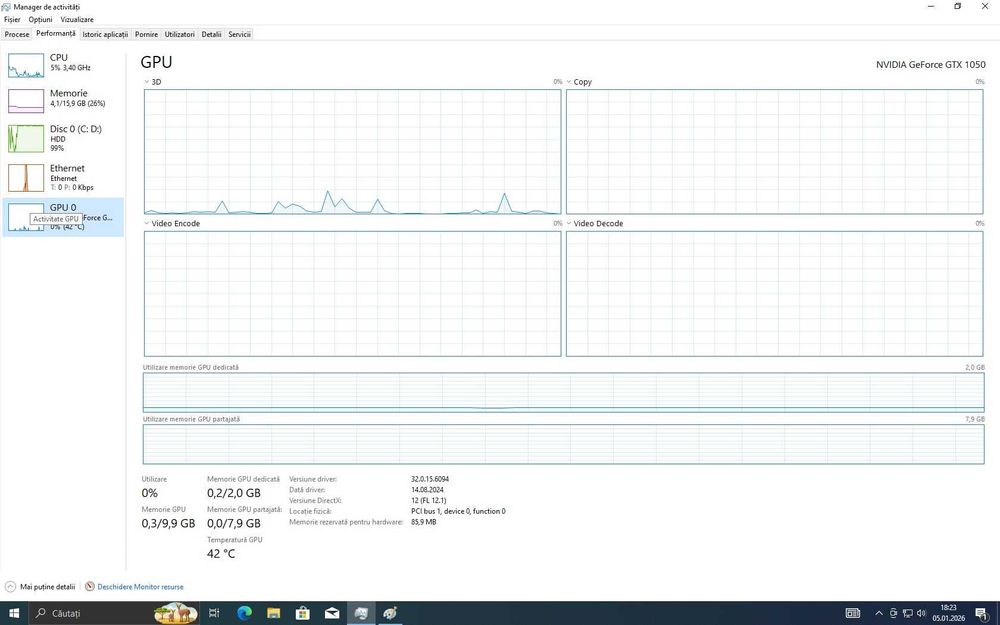Open the Servicii tab

239,34
